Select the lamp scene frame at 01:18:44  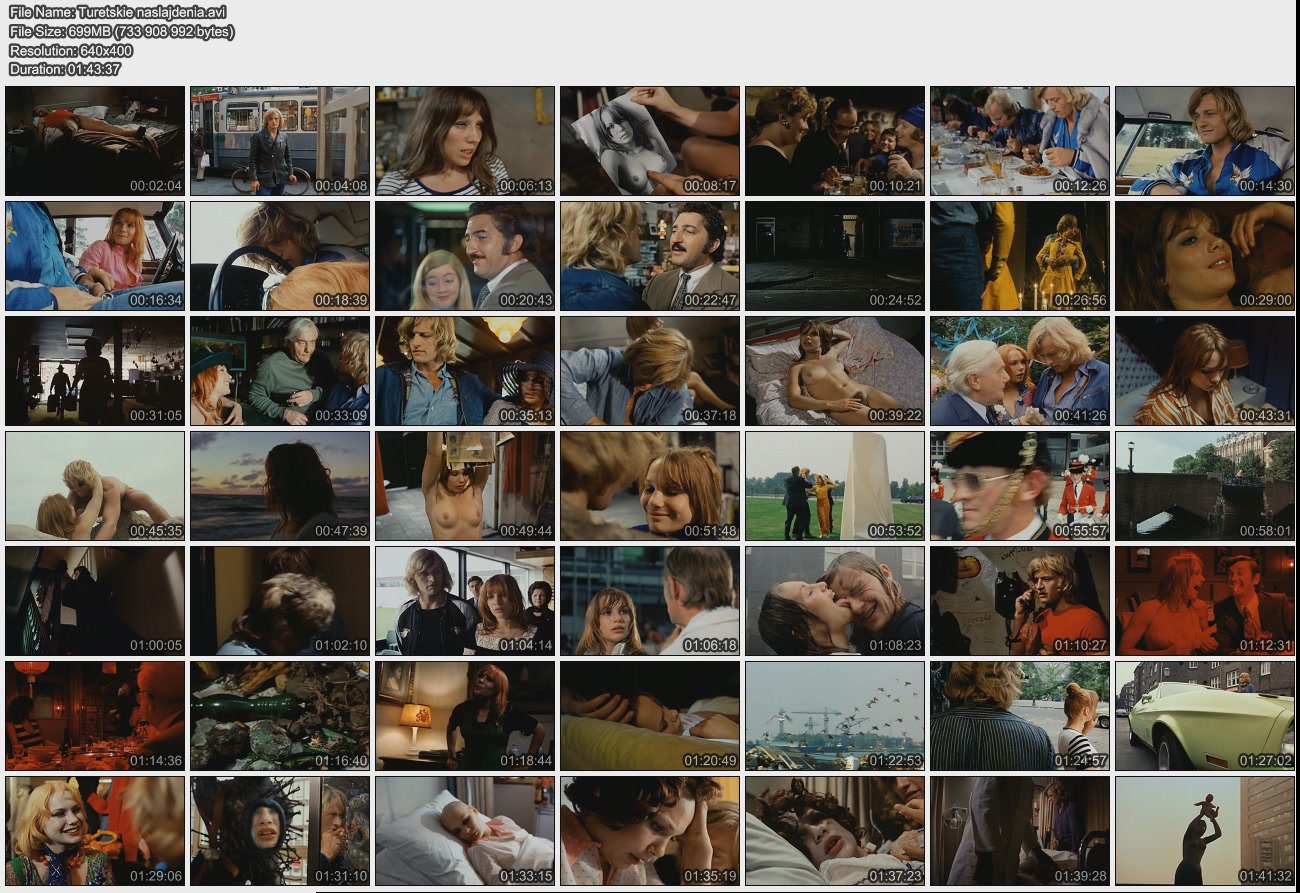pos(465,716)
